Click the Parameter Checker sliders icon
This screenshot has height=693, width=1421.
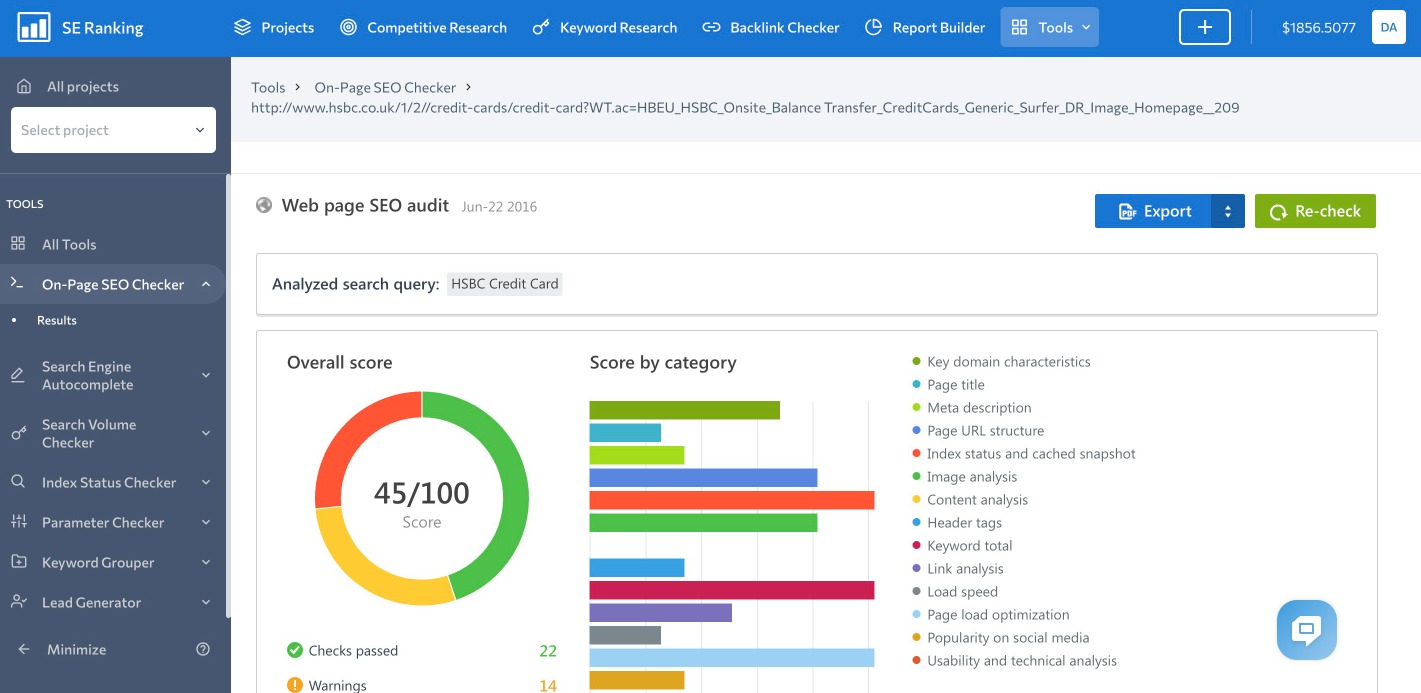click(x=18, y=522)
